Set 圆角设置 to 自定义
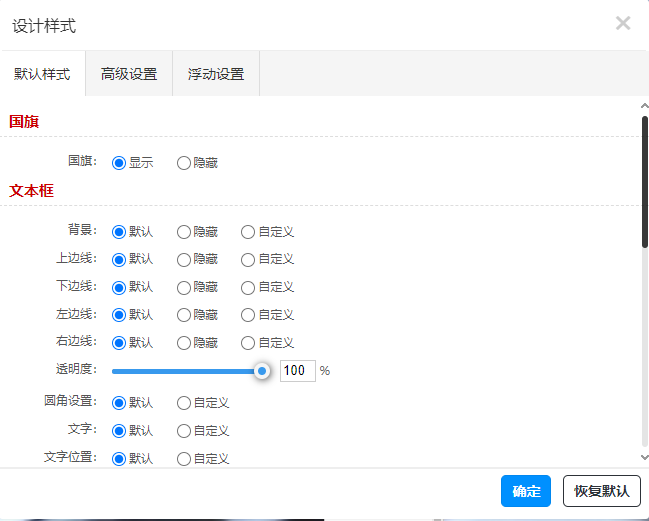649x521 pixels. tap(184, 403)
